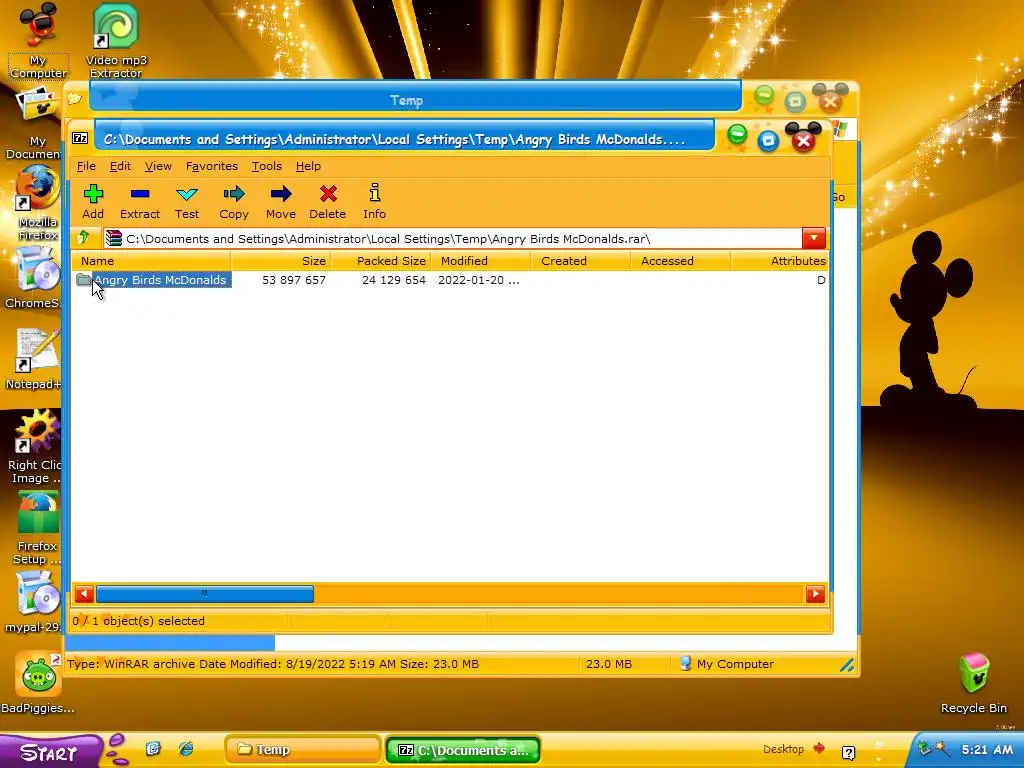Minimize the 7-Zip window green button
Image resolution: width=1024 pixels, height=768 pixels.
click(x=737, y=135)
